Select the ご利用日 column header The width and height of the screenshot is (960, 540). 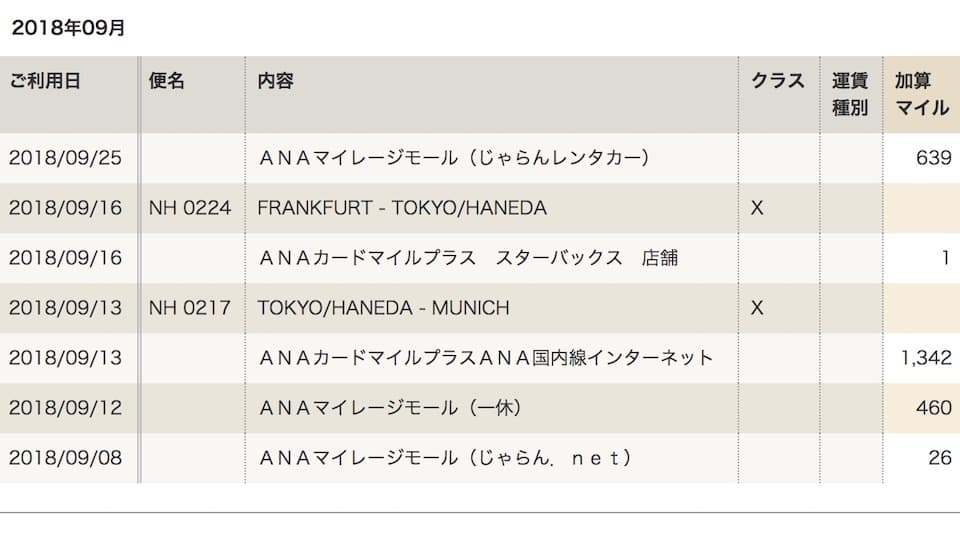[x=45, y=81]
